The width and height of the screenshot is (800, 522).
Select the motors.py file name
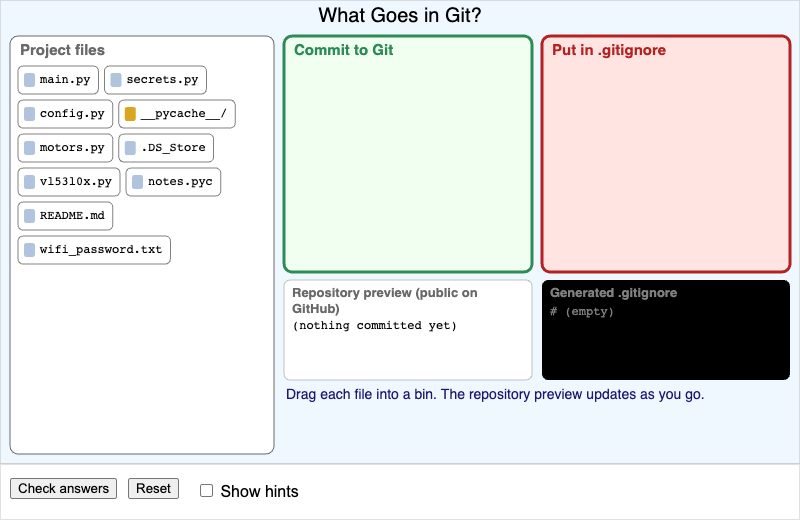point(72,147)
